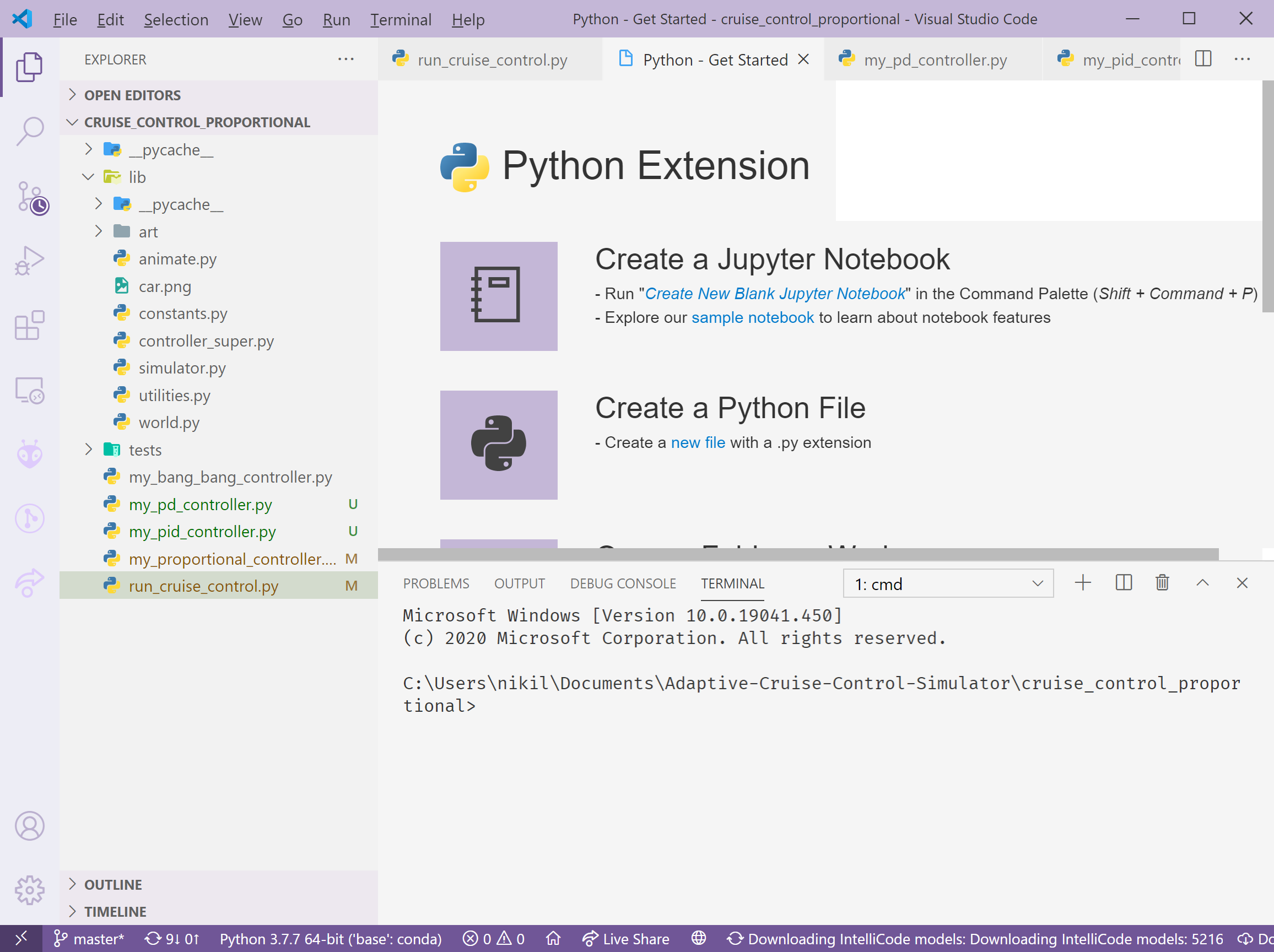Open the Extensions view icon
The height and width of the screenshot is (952, 1274).
click(x=29, y=326)
